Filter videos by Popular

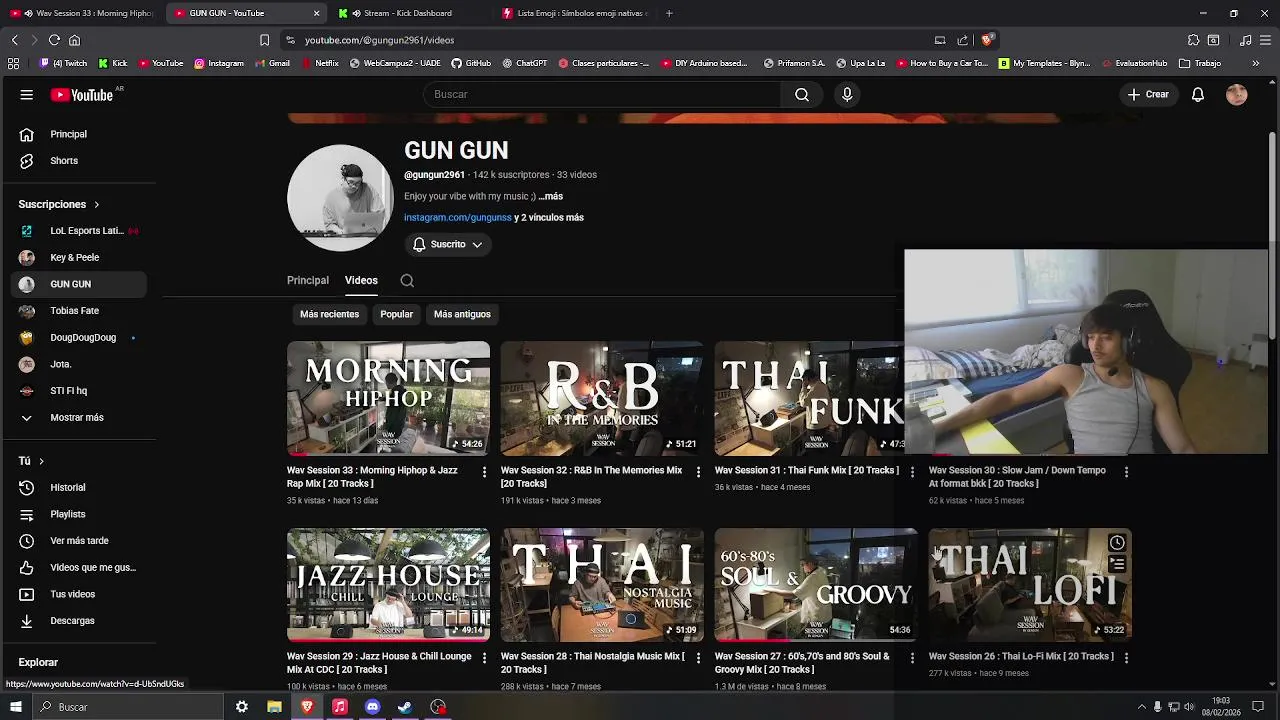[396, 314]
